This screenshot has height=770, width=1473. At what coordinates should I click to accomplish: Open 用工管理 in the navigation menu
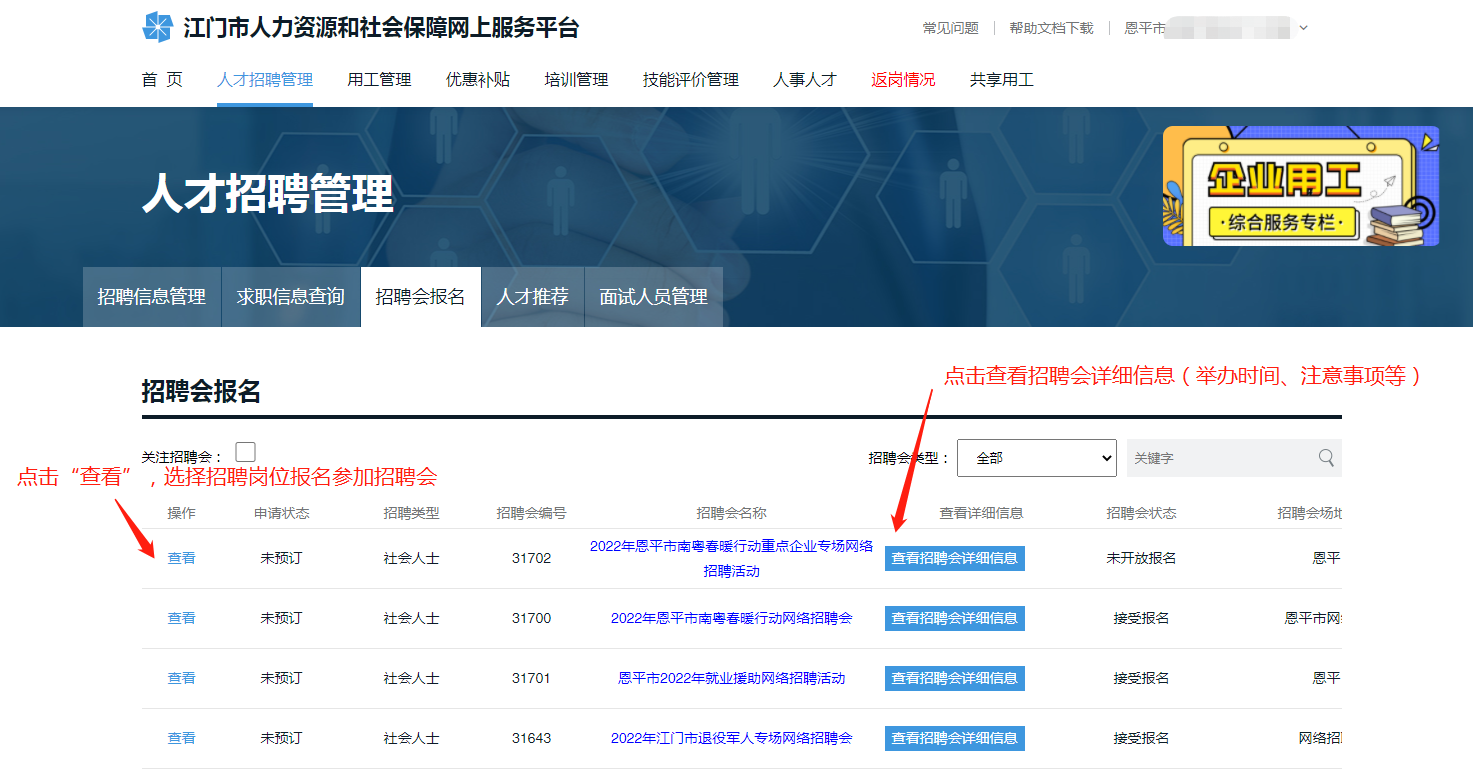coord(379,80)
